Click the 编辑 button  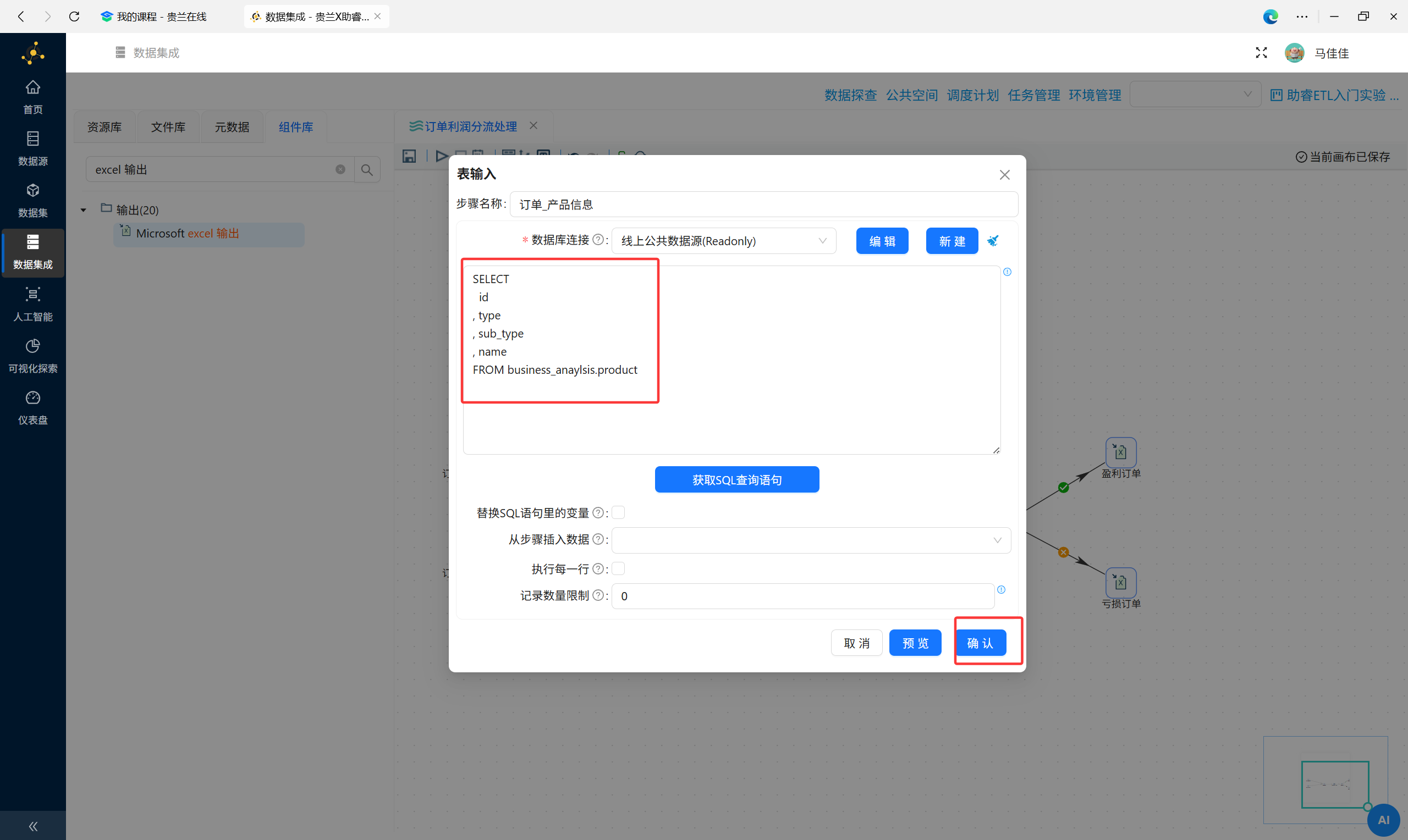[882, 241]
